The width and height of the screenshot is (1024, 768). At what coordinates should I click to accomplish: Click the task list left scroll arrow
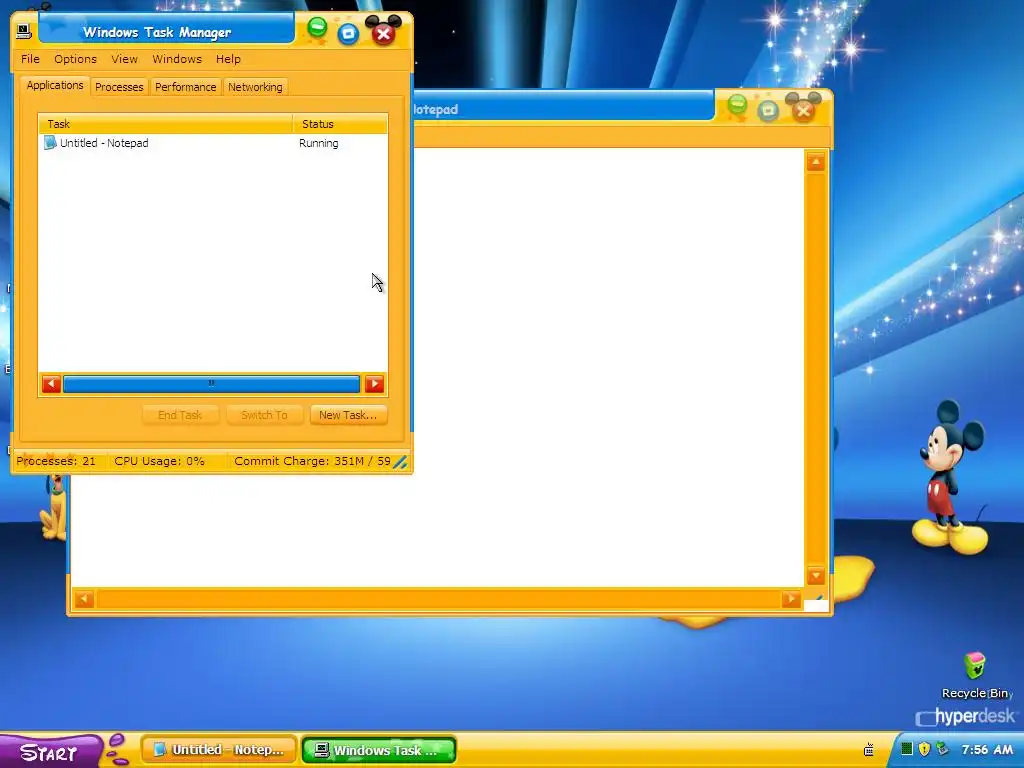[51, 384]
